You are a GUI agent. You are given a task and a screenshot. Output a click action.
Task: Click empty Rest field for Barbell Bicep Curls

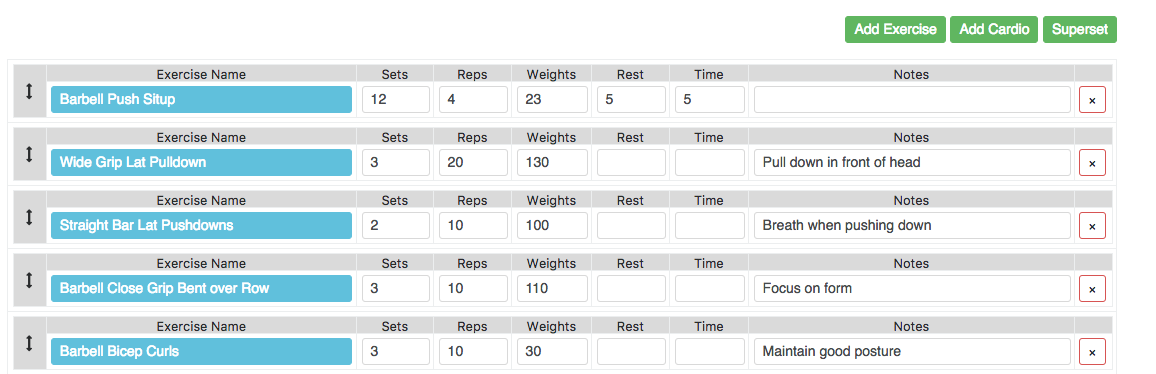(631, 352)
